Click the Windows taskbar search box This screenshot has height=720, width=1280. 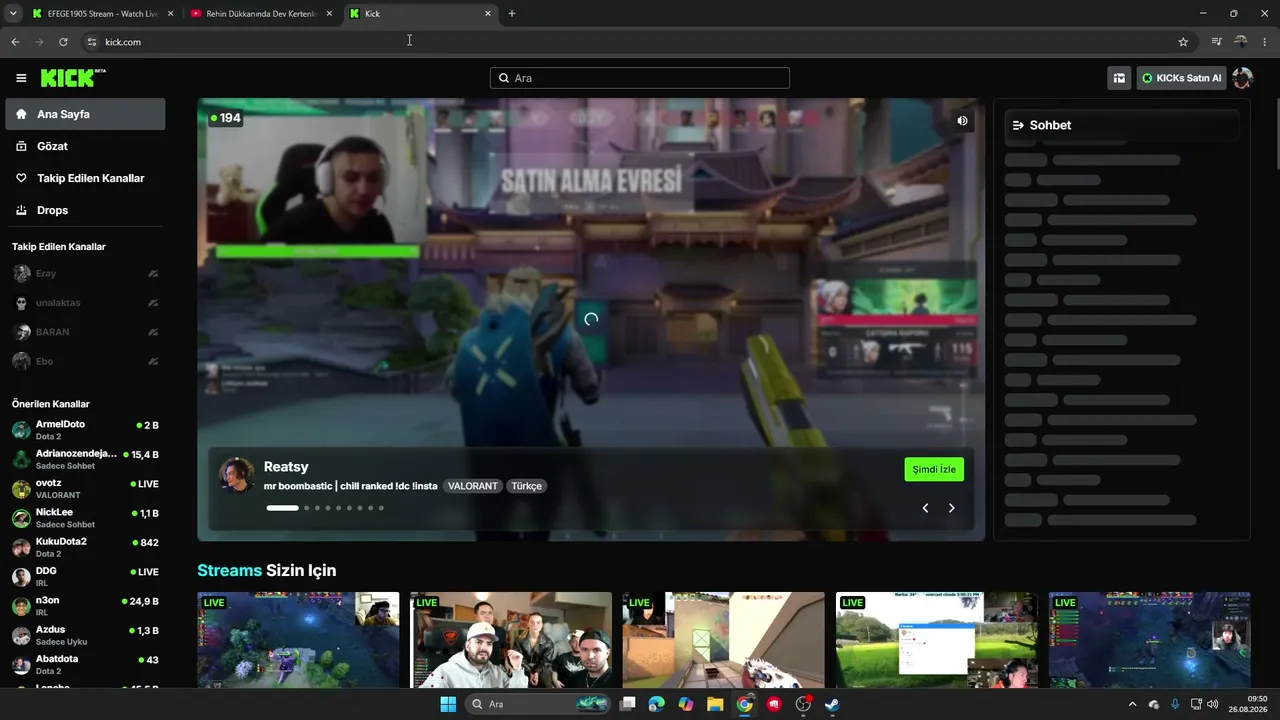540,704
